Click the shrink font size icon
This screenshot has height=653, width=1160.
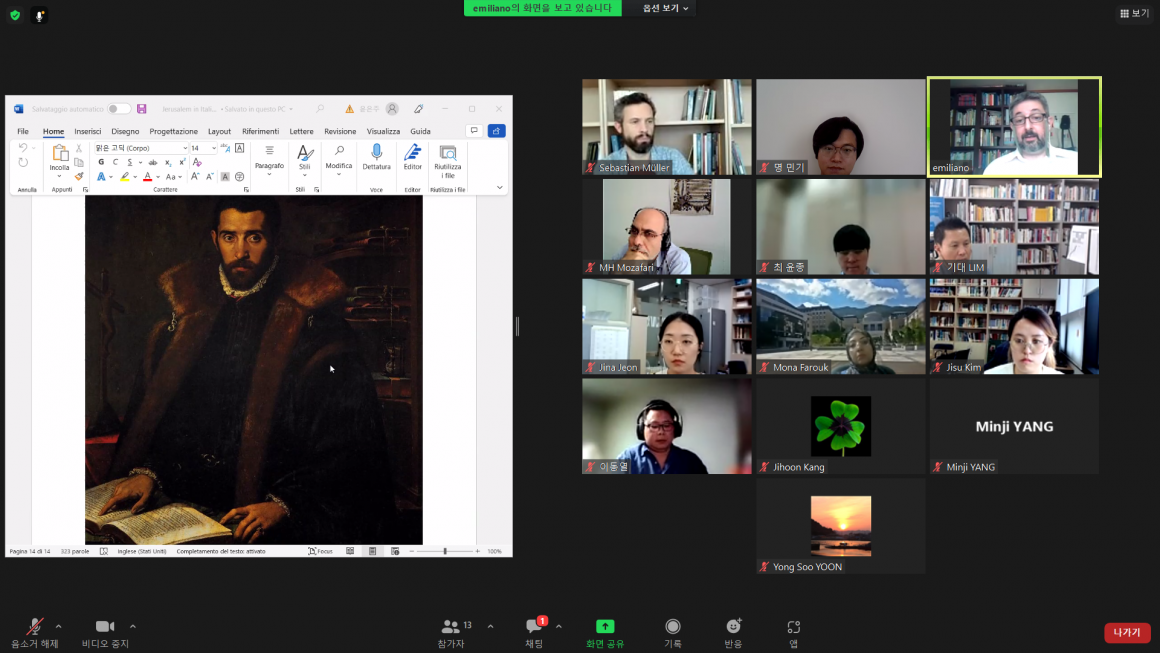click(x=209, y=177)
